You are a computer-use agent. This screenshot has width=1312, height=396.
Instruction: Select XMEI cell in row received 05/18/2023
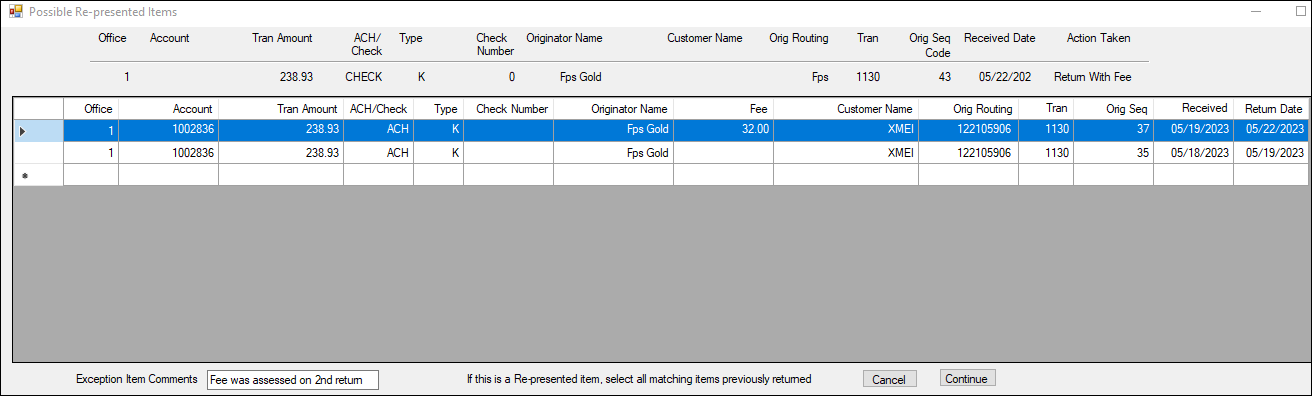846,153
